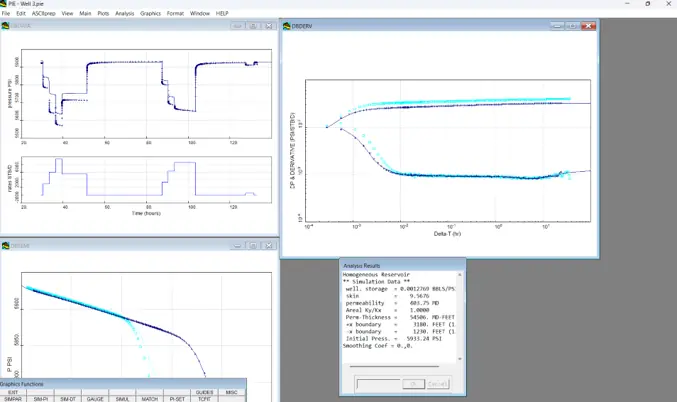Click OK in Analysis Results dialog
677x402 pixels.
tap(413, 384)
